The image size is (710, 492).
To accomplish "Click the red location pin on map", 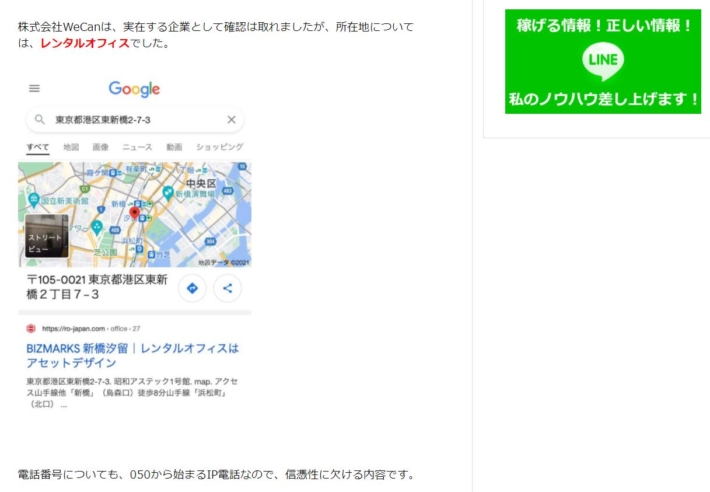I will point(134,213).
